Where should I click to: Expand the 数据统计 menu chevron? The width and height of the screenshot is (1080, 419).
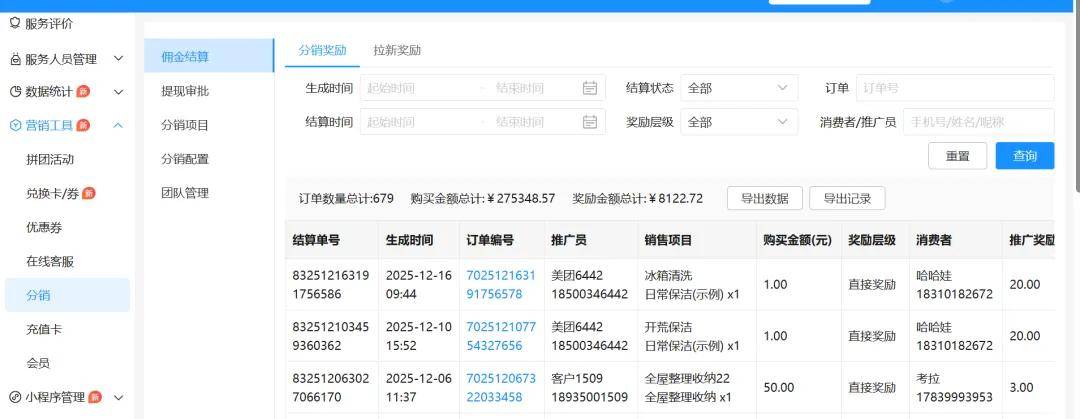click(x=118, y=92)
